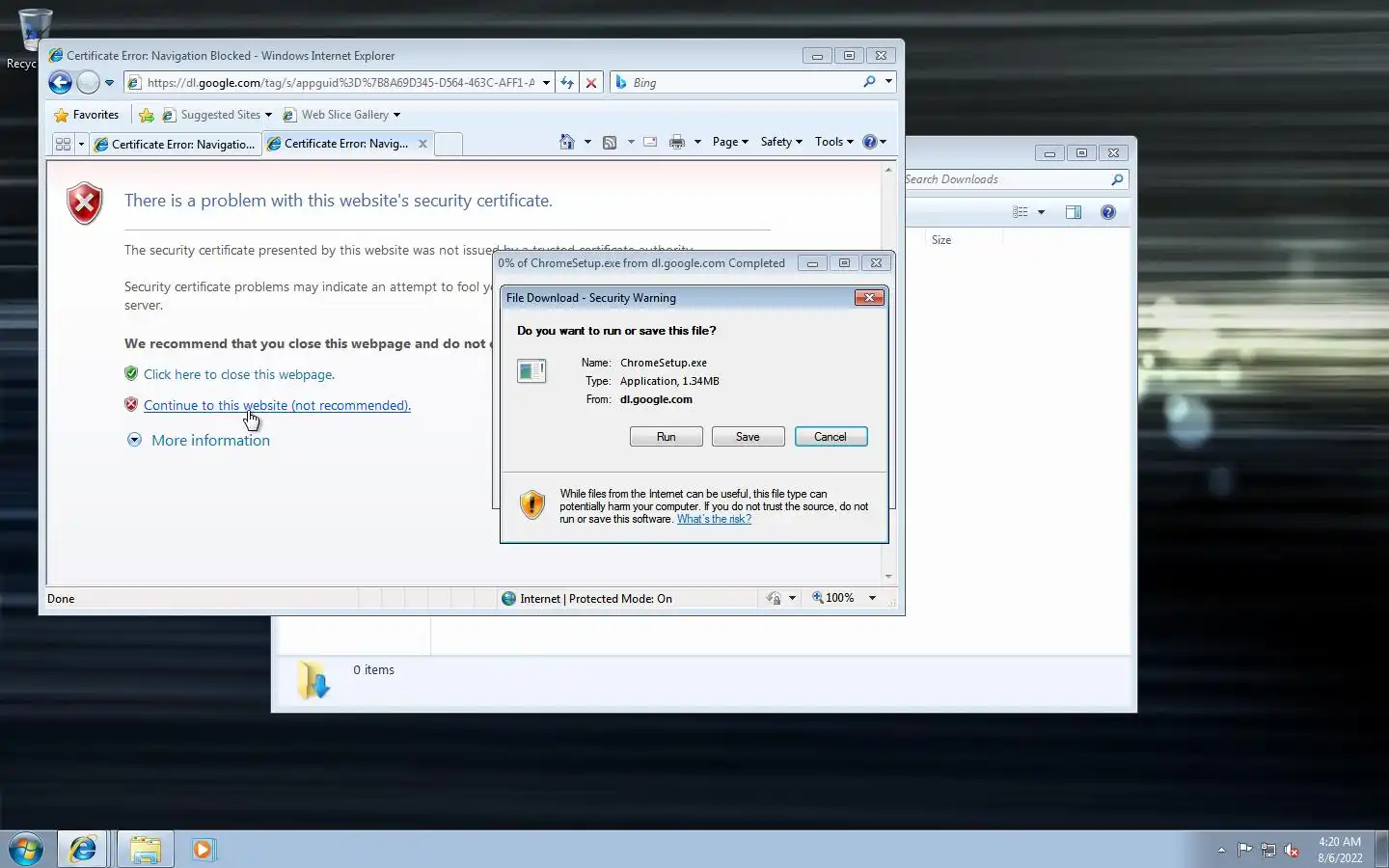Open the Favorites star button
This screenshot has height=868, width=1389.
87,115
